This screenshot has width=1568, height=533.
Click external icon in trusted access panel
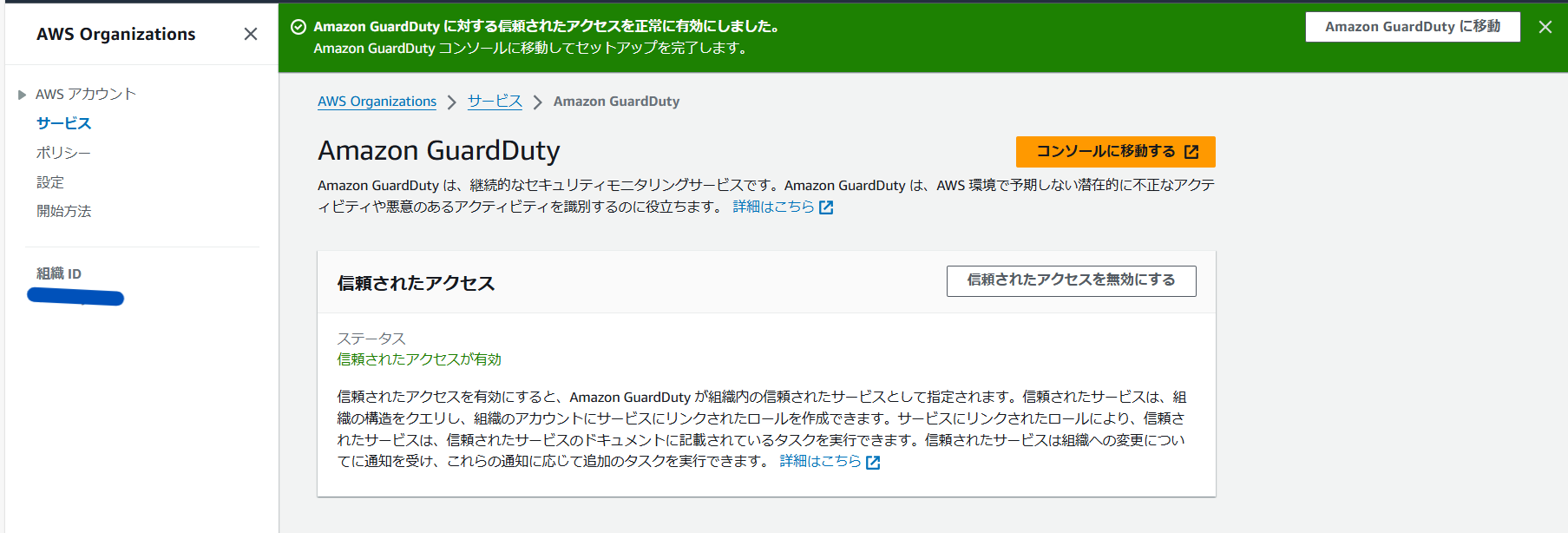pyautogui.click(x=873, y=463)
